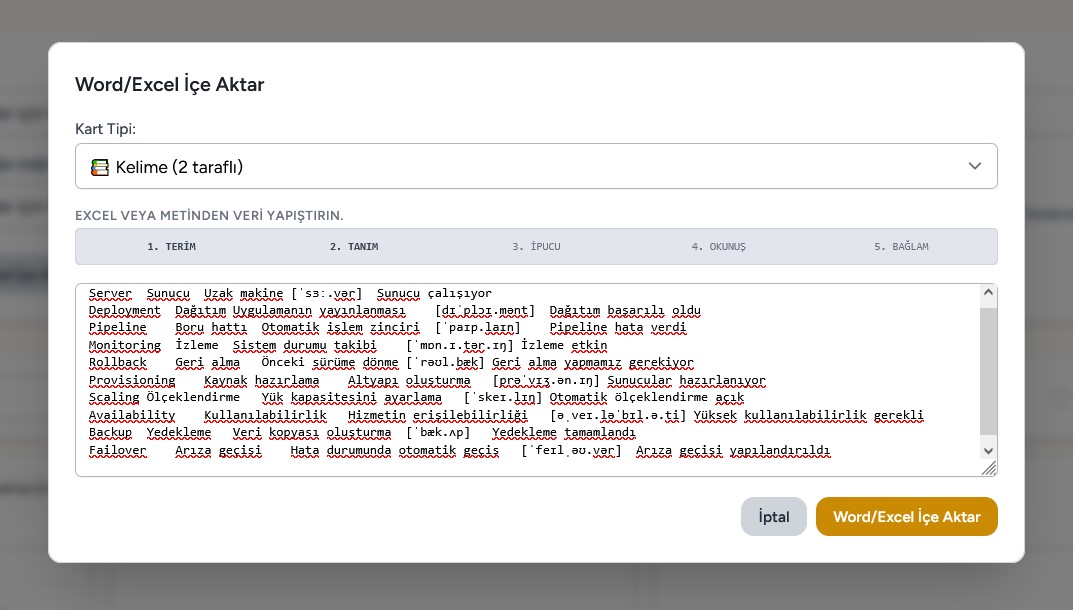Viewport: 1073px width, 610px height.
Task: Click the scrollbar up arrow
Action: [x=989, y=292]
